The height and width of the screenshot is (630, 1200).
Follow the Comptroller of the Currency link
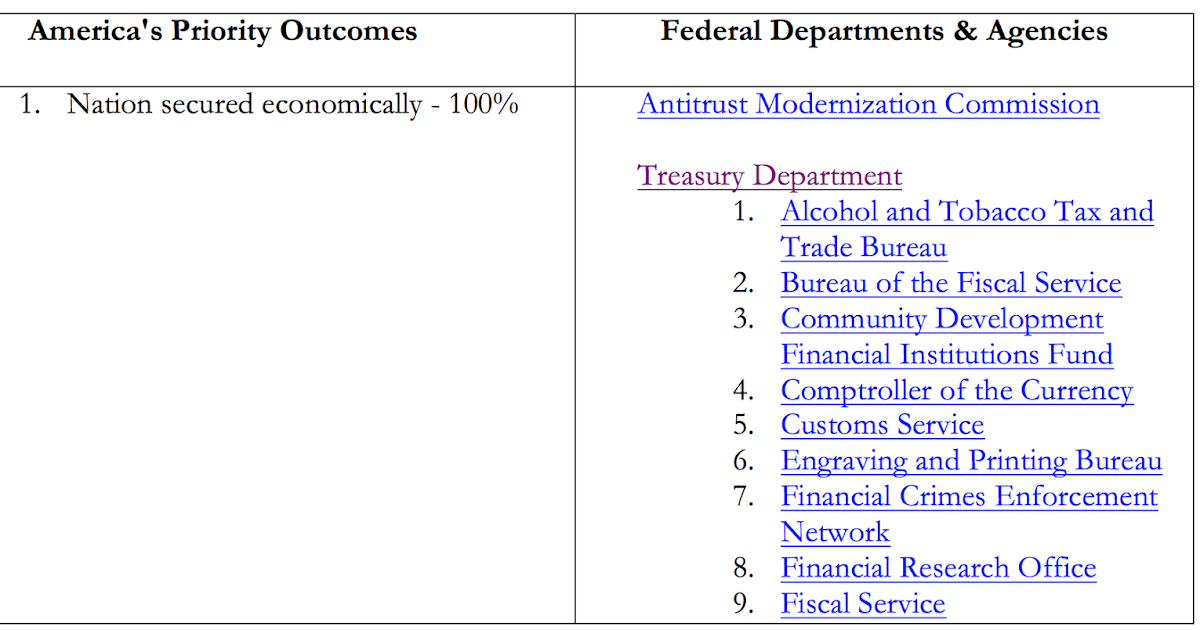tap(957, 390)
